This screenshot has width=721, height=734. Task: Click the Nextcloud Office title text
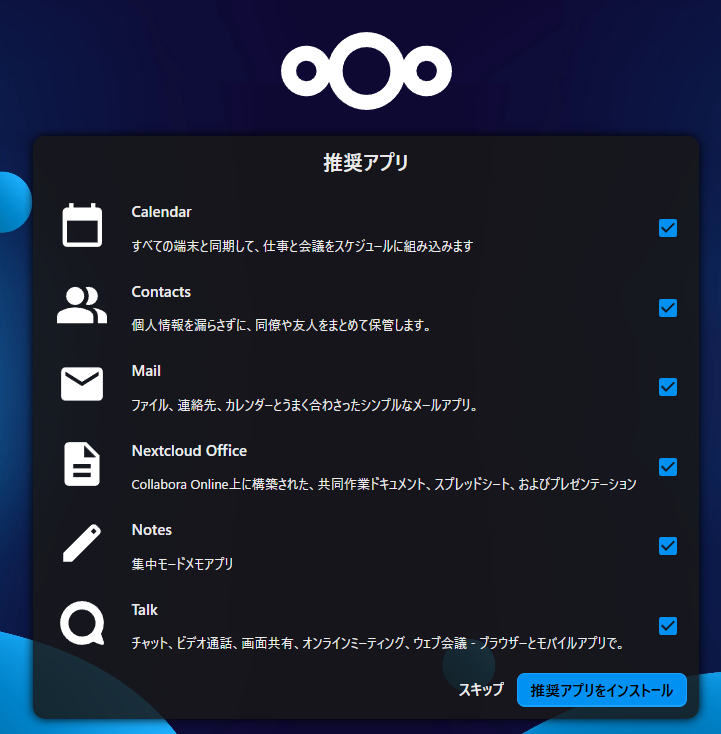pos(189,451)
